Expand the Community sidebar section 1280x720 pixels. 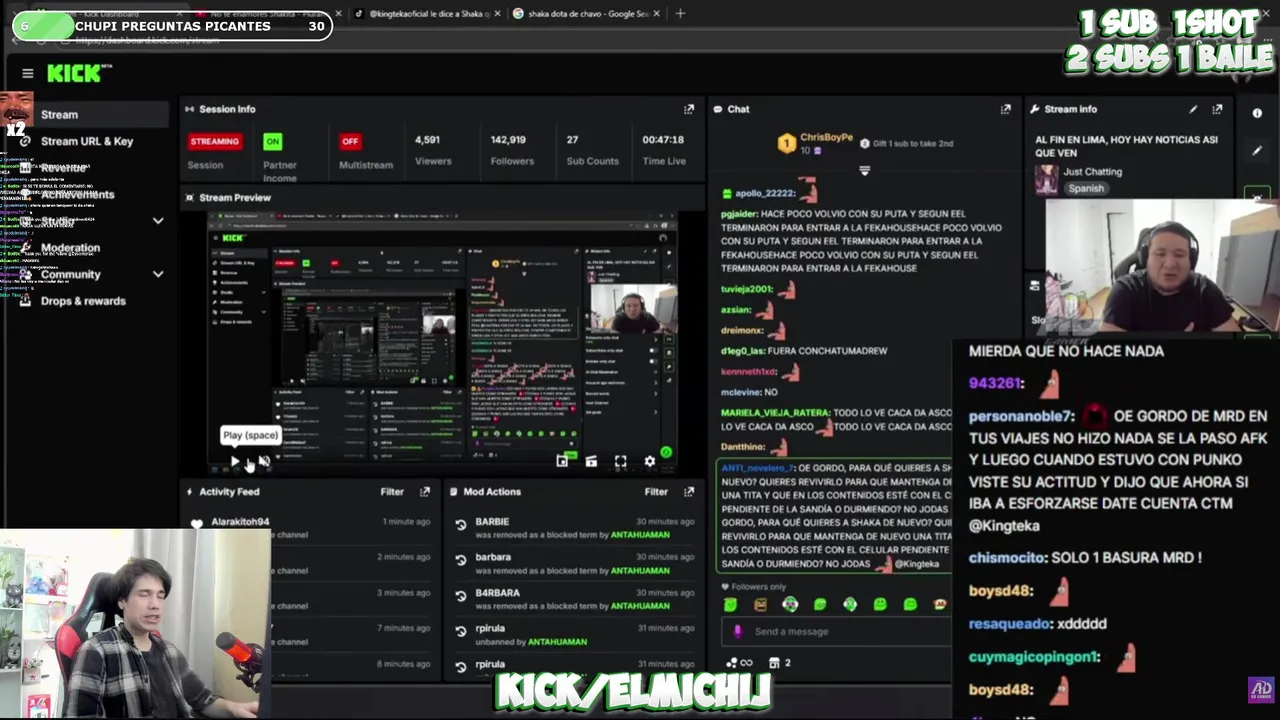point(158,274)
